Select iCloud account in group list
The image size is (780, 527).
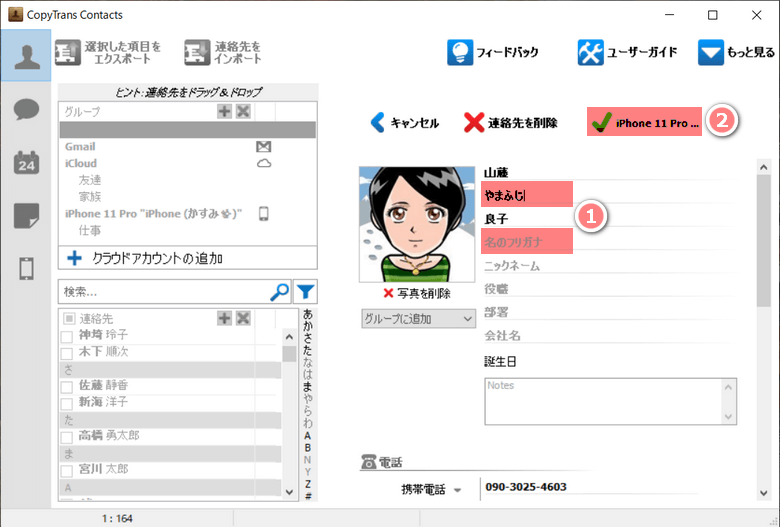click(81, 163)
